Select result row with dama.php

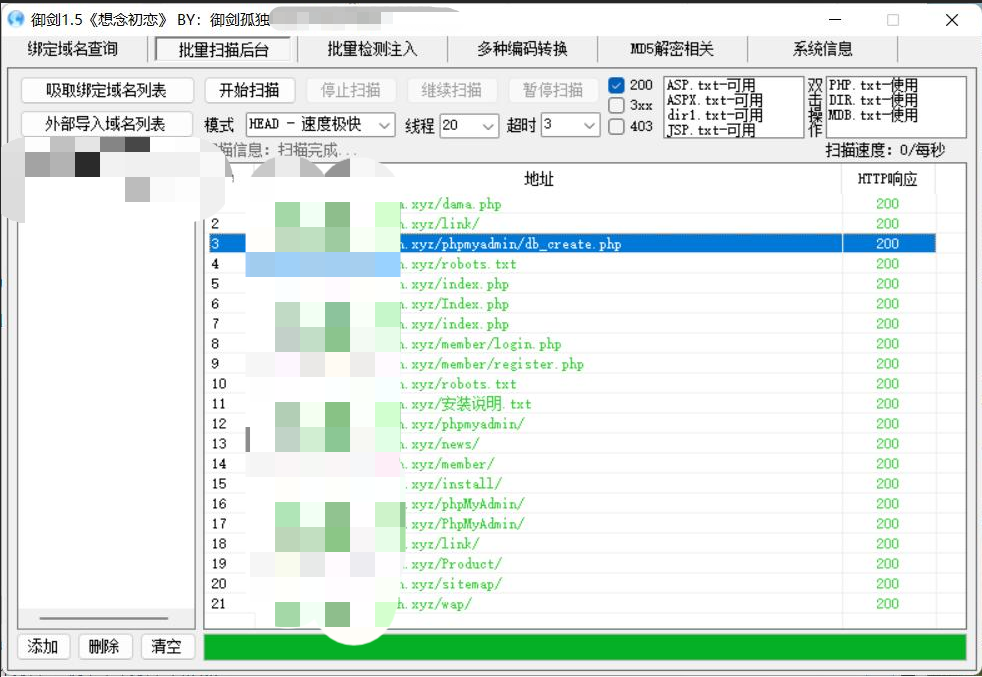[572, 204]
